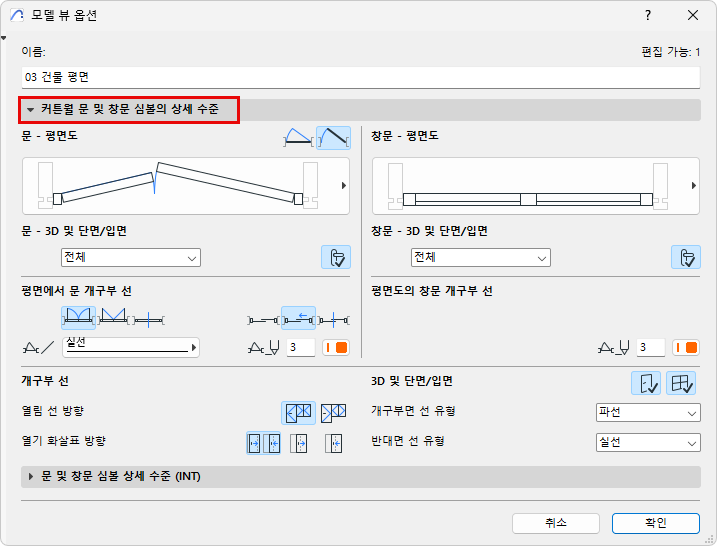Toggle window opening line in 3D view
717x546 pixels.
tap(682, 382)
